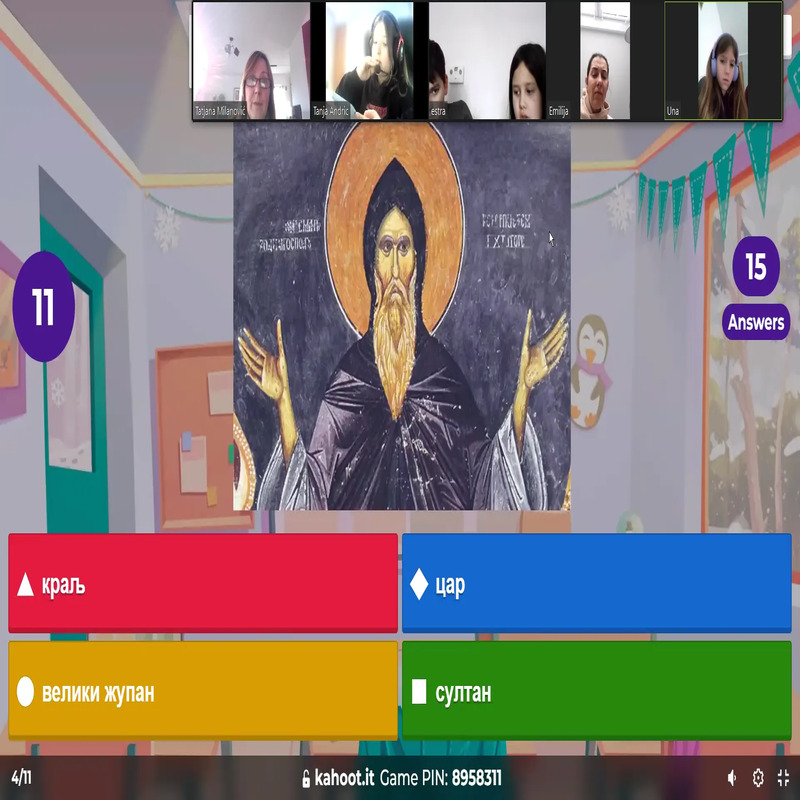Open Kahoot settings gear

[x=758, y=778]
